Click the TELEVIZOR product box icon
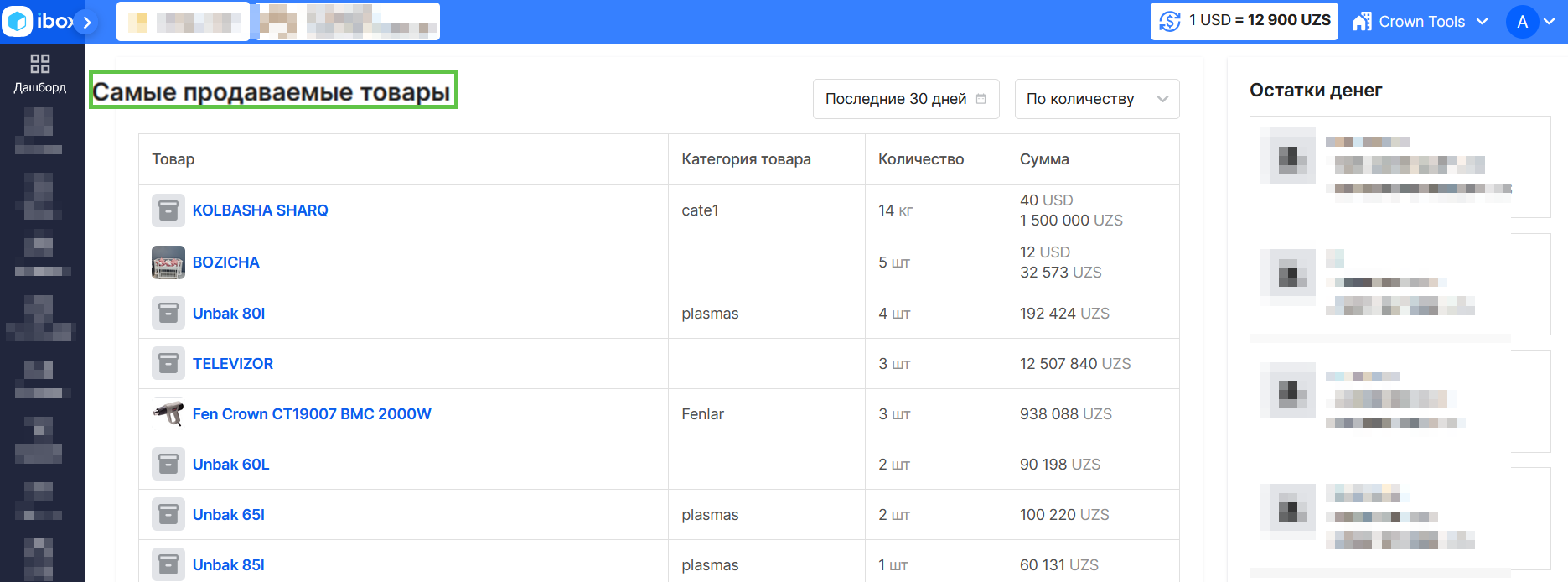Screen dimensions: 1568x582 168,363
